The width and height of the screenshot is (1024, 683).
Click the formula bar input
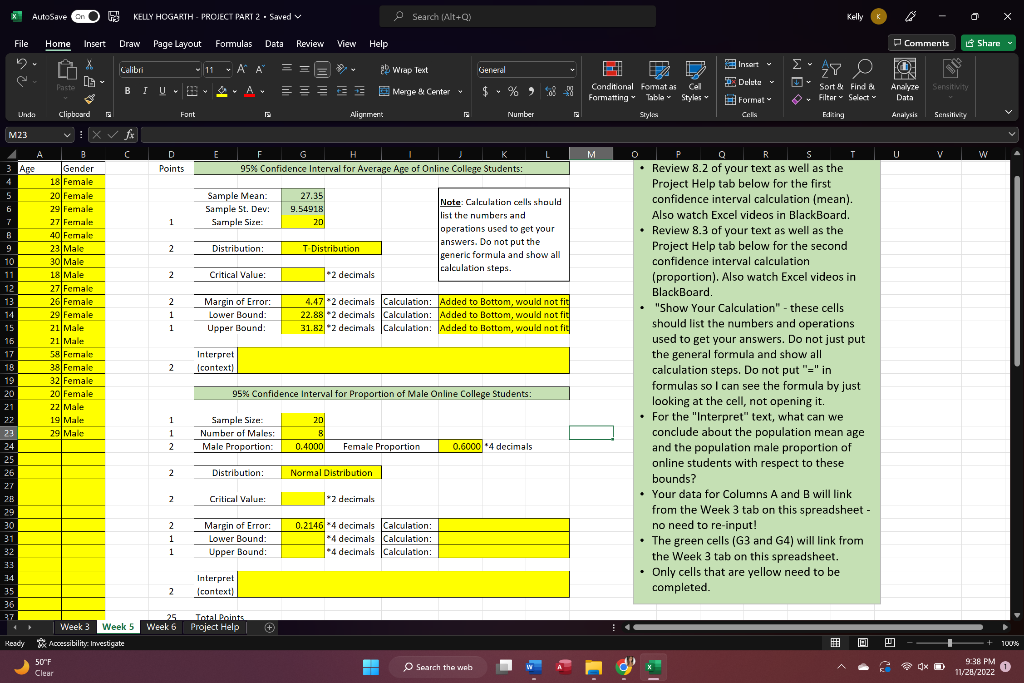pyautogui.click(x=575, y=135)
